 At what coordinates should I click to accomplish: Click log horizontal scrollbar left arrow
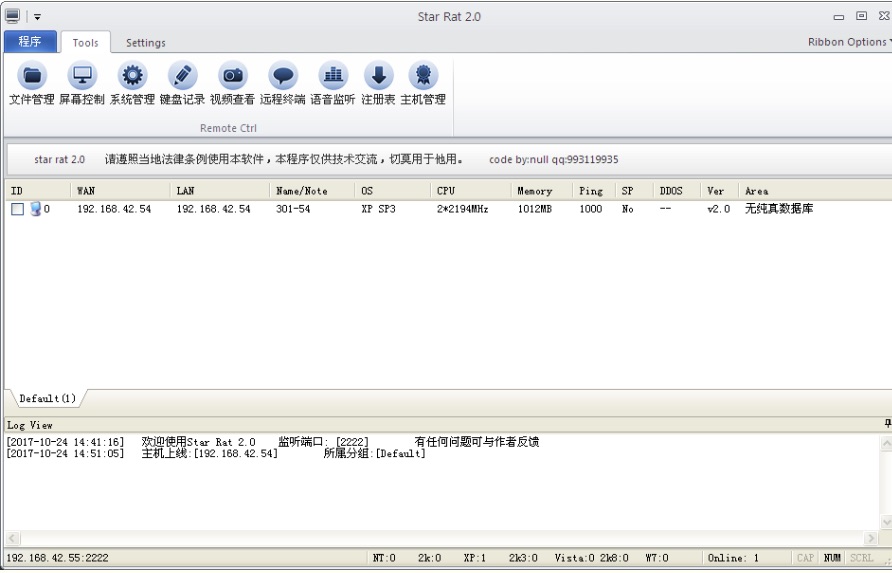tap(13, 538)
